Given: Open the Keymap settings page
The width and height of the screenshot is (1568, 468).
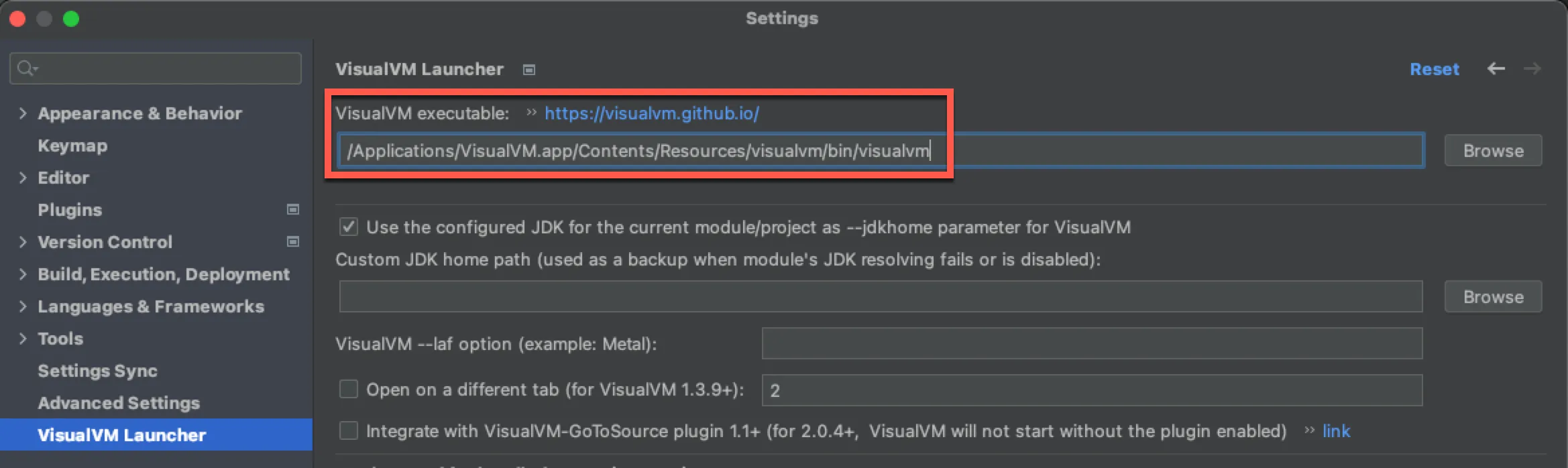Looking at the screenshot, I should (x=72, y=145).
